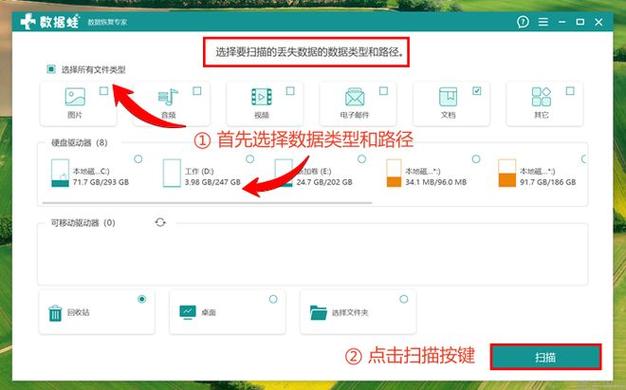This screenshot has width=626, height=390.
Task: Click the 扫描 scan button
Action: [546, 357]
